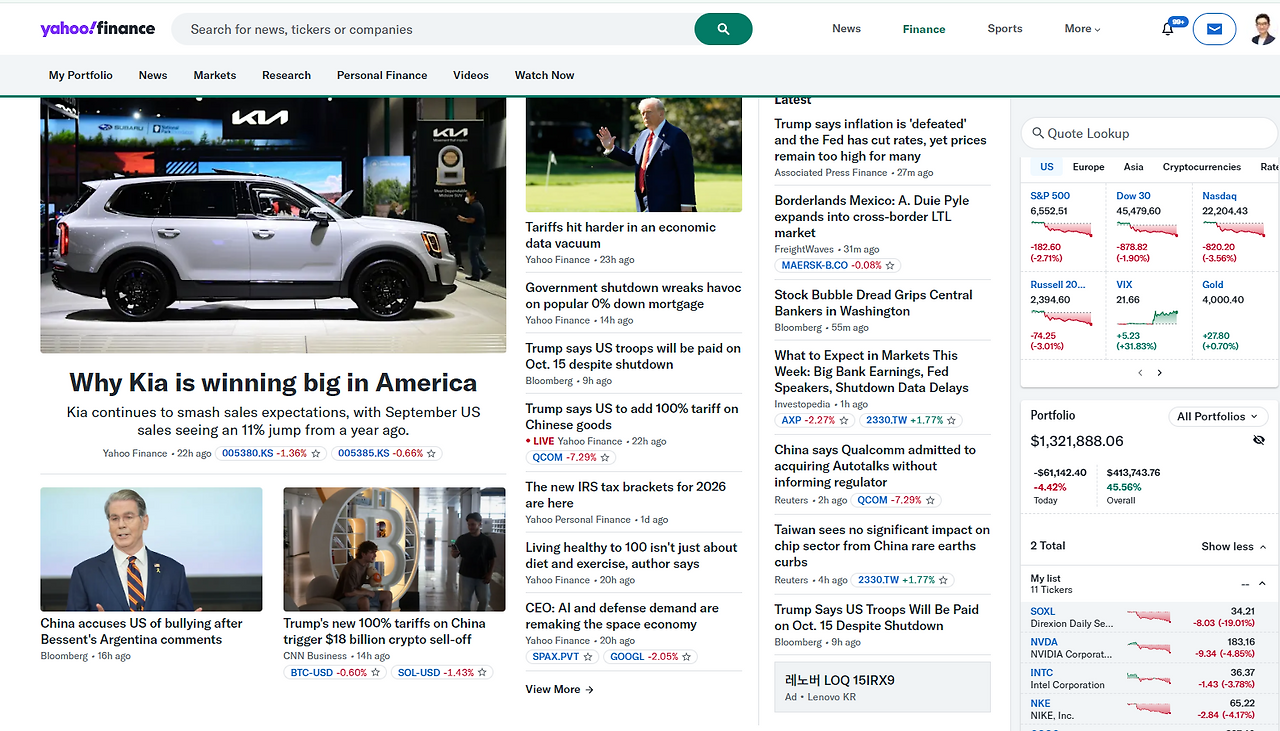Open the Personal Finance navigation menu

tap(382, 75)
